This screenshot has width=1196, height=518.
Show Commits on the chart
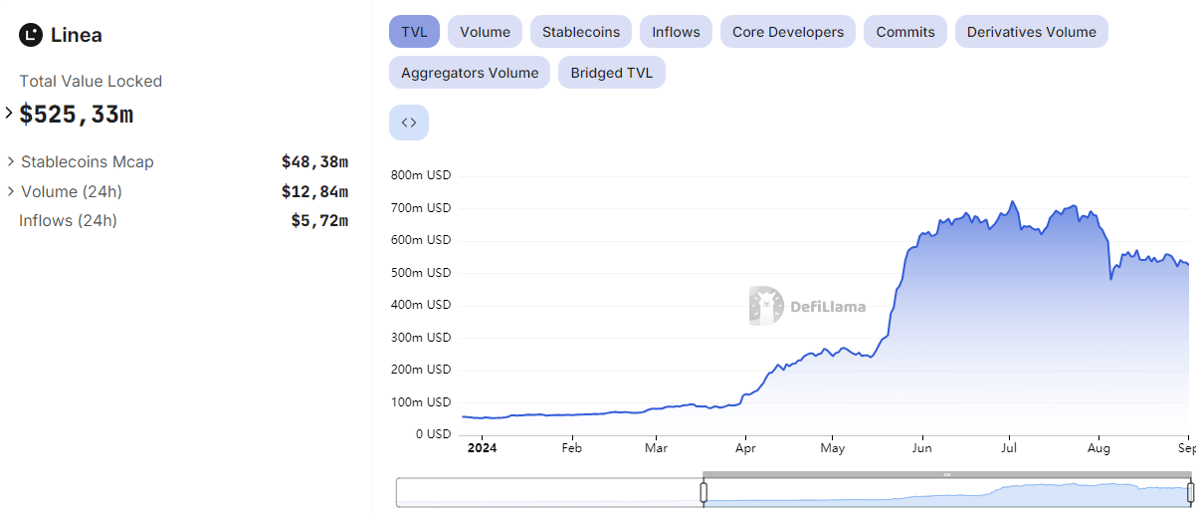(905, 32)
